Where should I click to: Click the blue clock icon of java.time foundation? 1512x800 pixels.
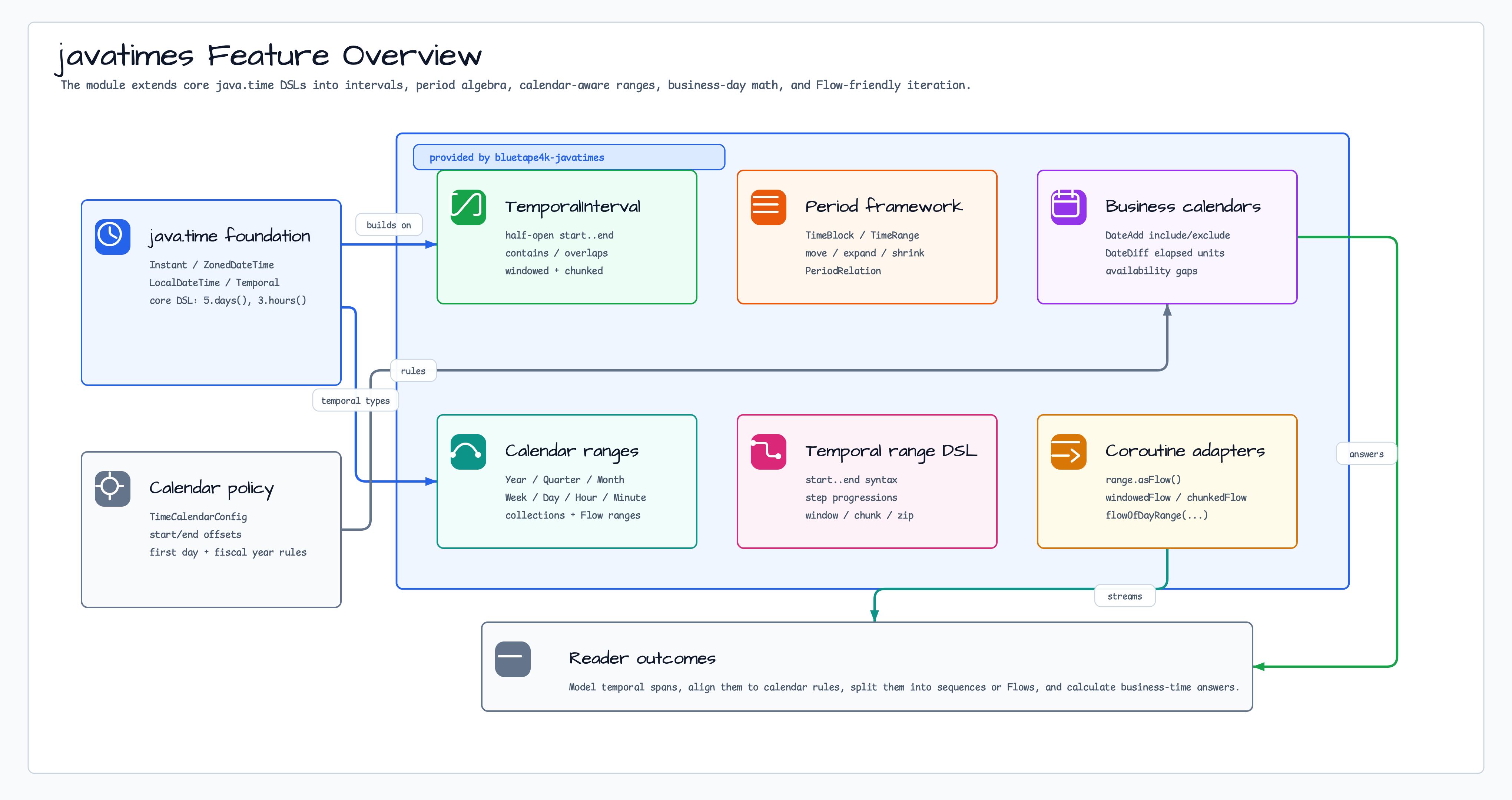[x=112, y=237]
